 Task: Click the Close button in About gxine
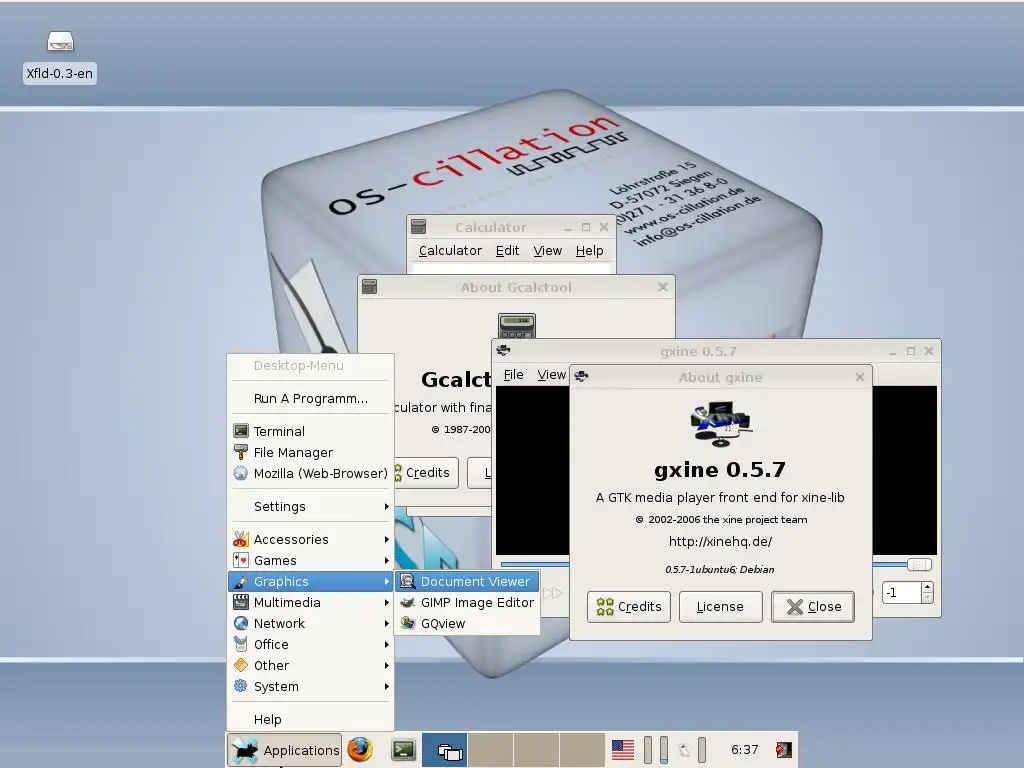pos(812,607)
